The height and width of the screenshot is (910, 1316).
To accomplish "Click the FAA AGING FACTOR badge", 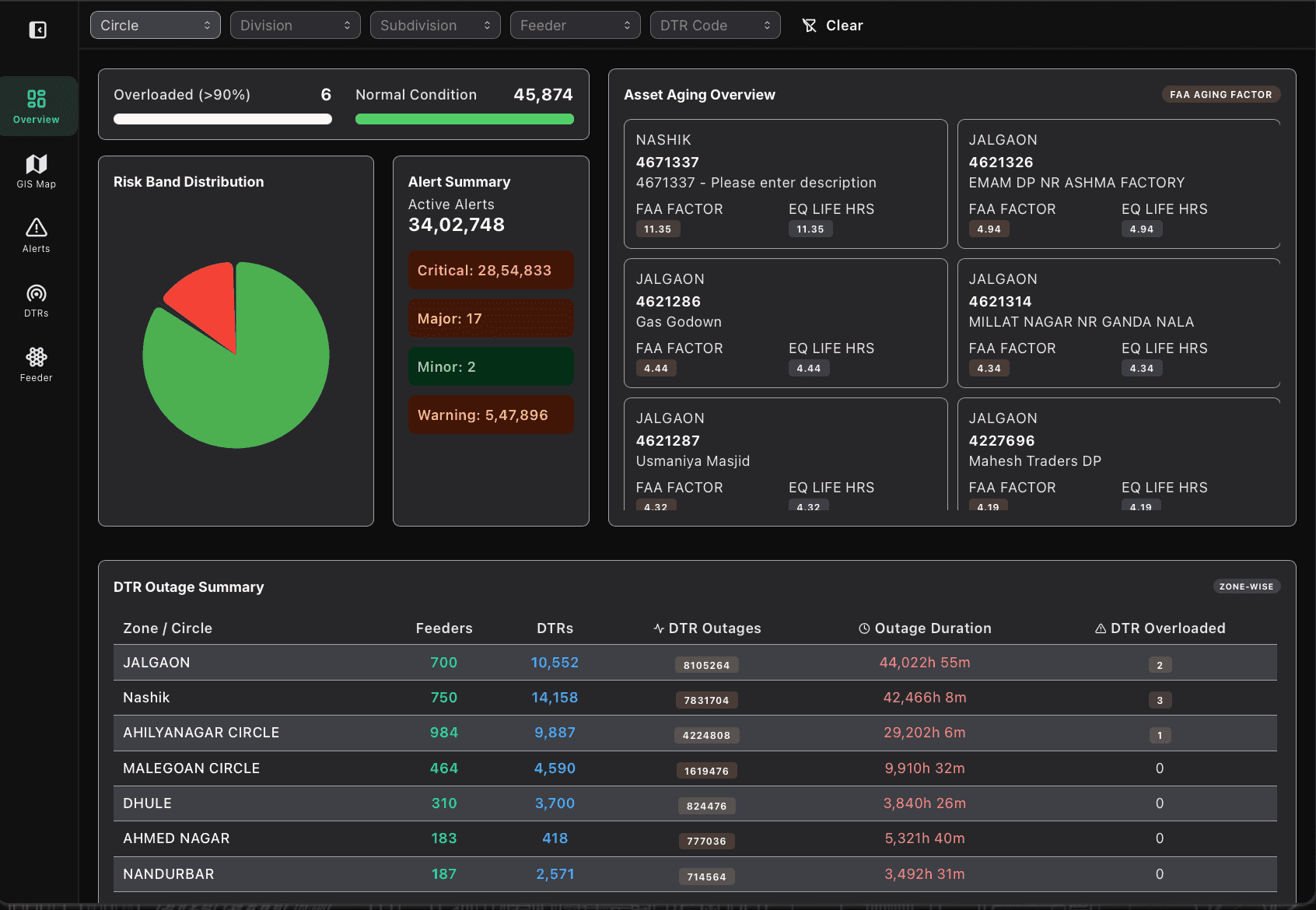I will 1221,94.
